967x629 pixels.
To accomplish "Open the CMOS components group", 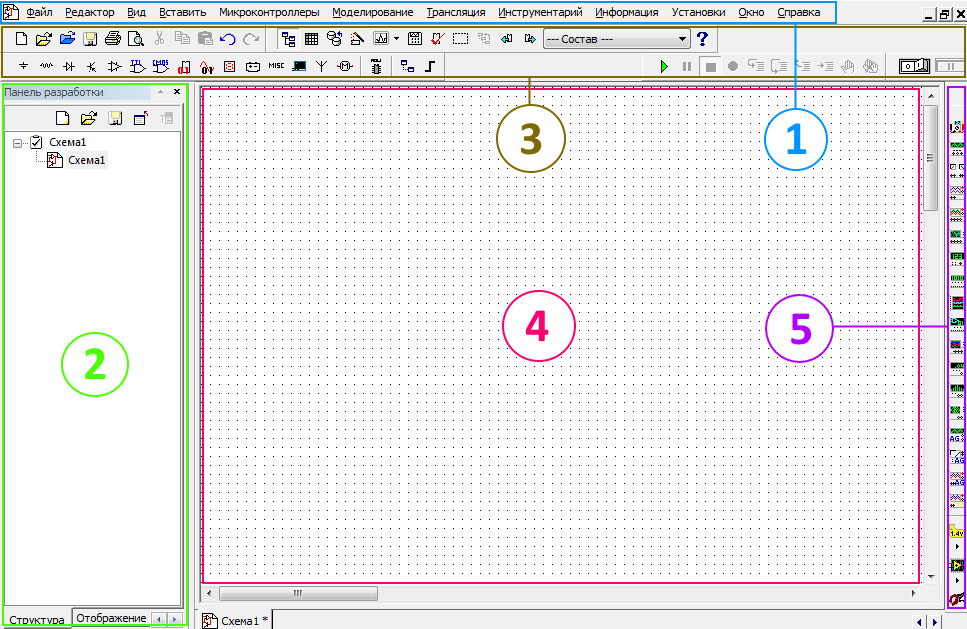I will tap(160, 67).
